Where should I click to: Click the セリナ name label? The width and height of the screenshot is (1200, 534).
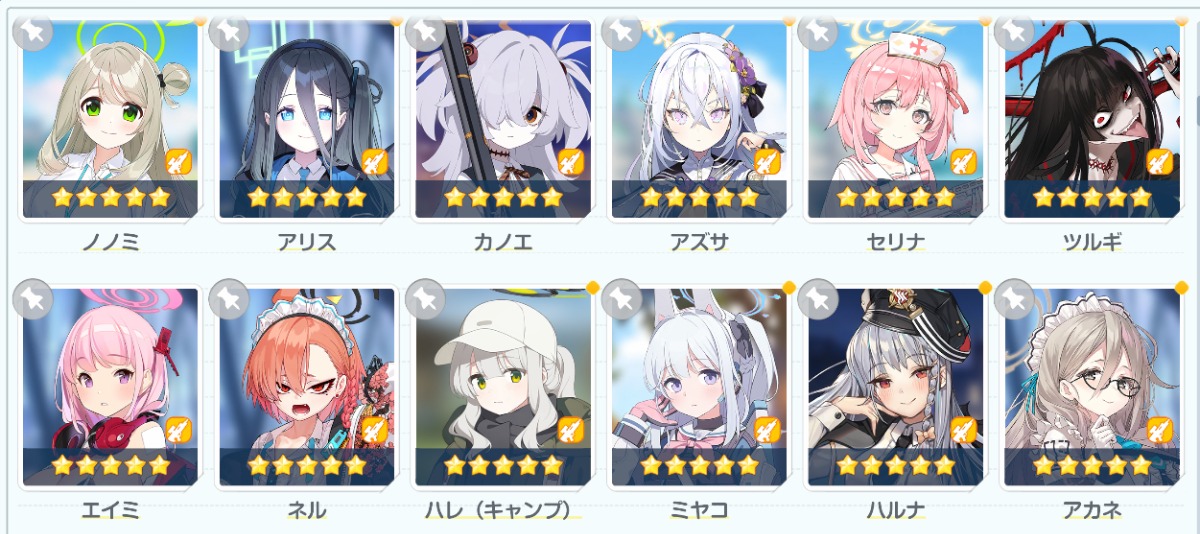tap(894, 243)
